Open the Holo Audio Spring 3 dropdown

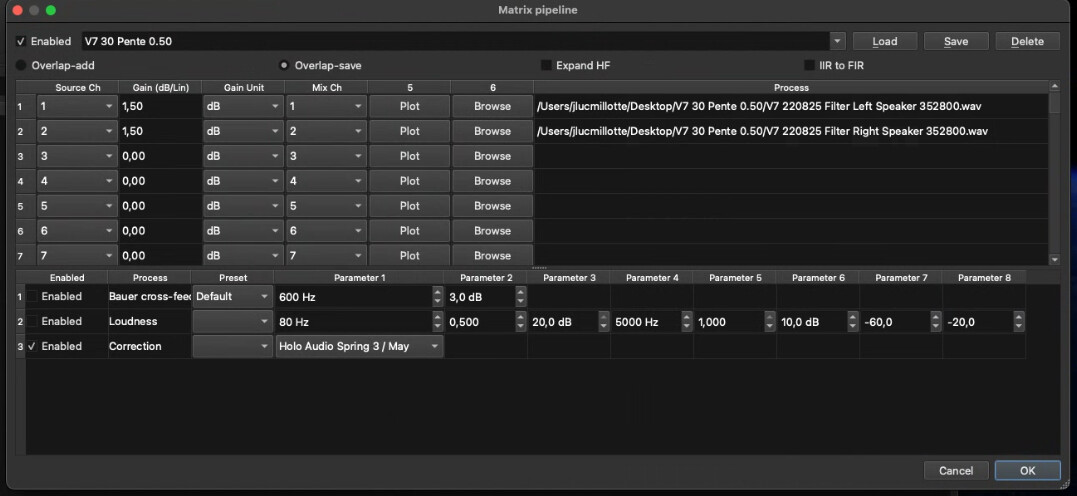[x=360, y=346]
